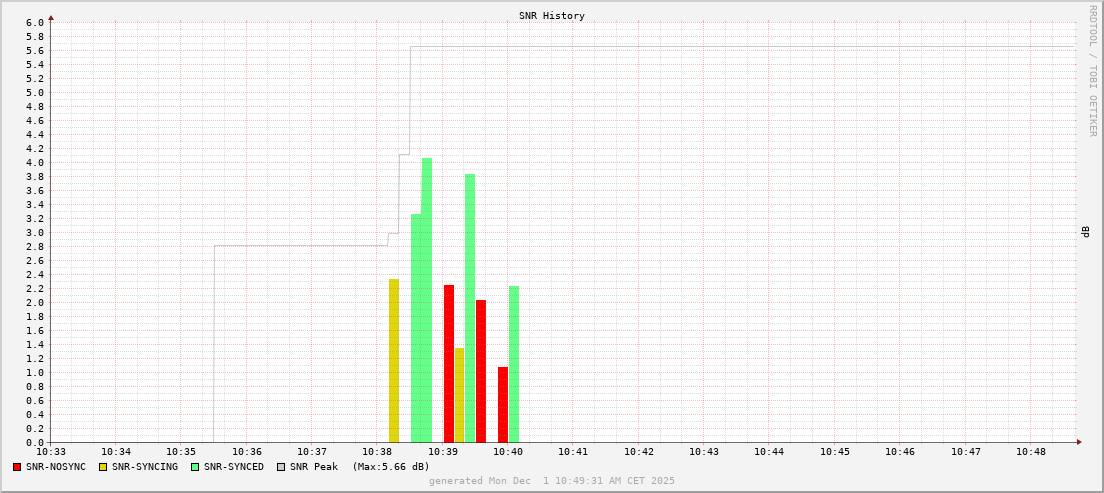This screenshot has width=1104, height=493.
Task: Click the 10:43 time axis label
Action: tap(704, 452)
